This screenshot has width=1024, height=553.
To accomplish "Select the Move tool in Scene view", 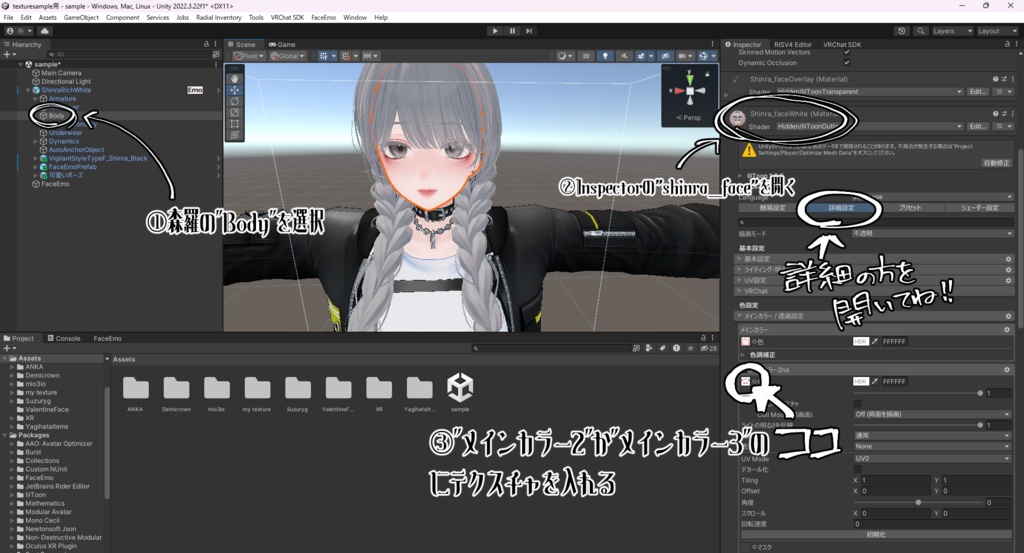I will click(234, 89).
